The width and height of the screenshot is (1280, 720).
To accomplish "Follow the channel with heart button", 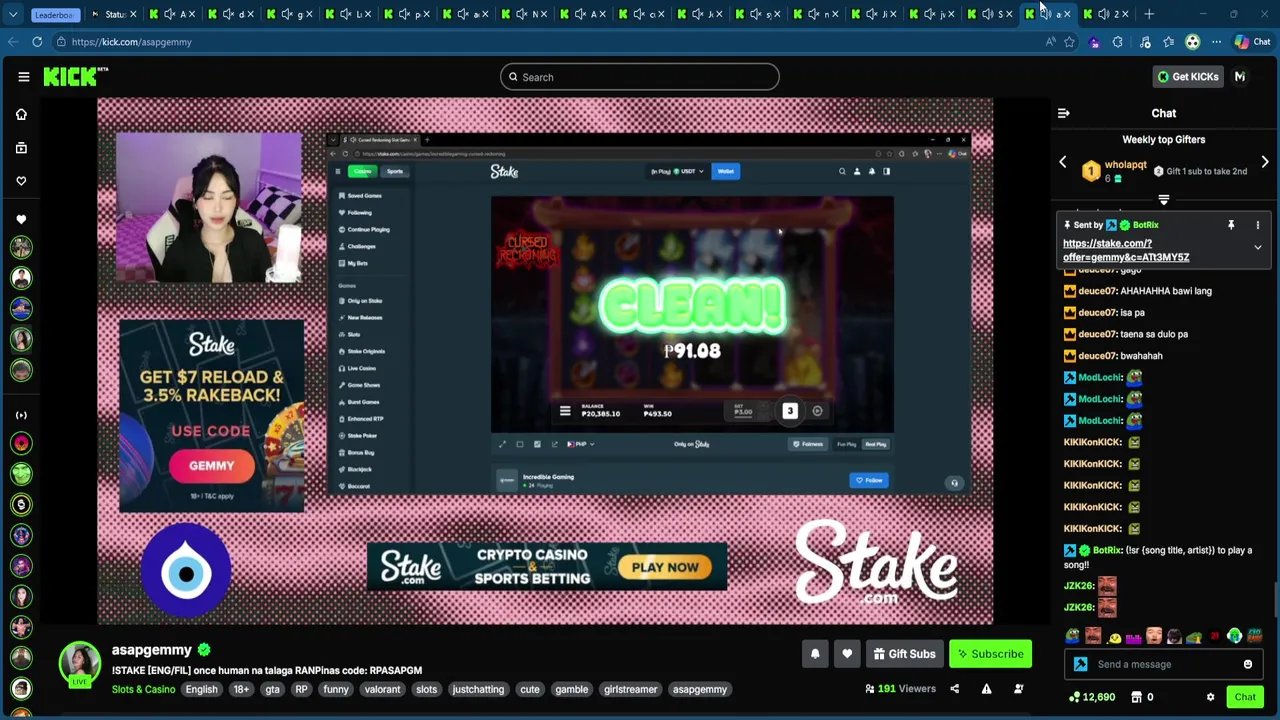I will click(847, 654).
